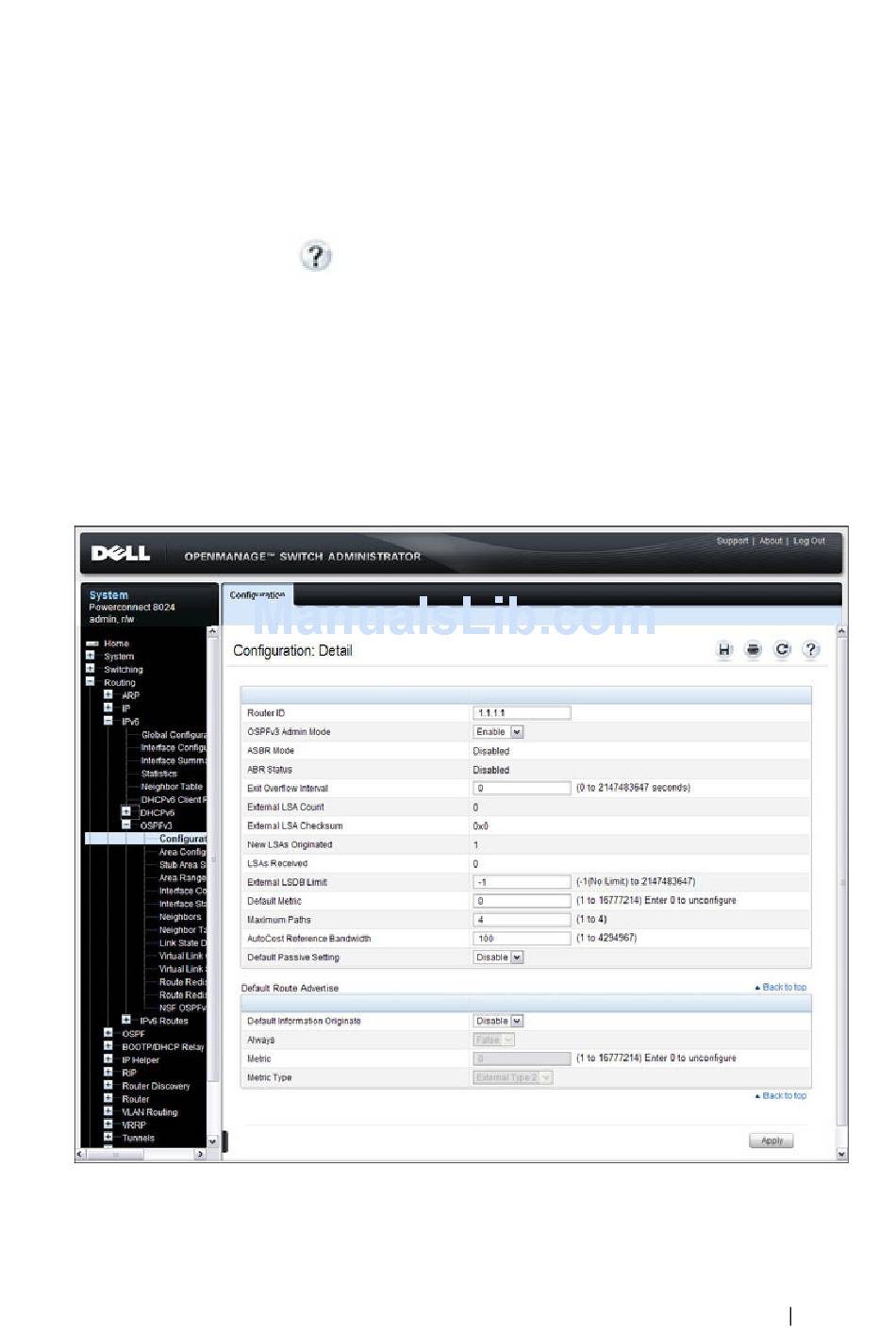This screenshot has height=1334, width=896.
Task: Click the External LSDB Limit field
Action: (x=522, y=882)
